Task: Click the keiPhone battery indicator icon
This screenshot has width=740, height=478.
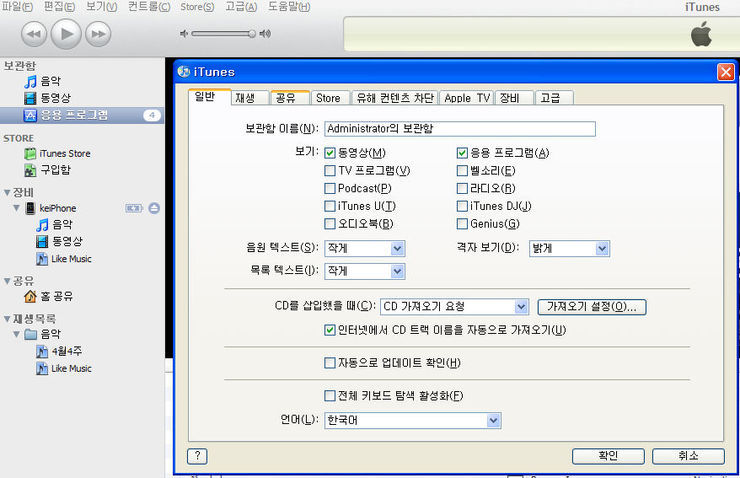Action: tap(134, 208)
